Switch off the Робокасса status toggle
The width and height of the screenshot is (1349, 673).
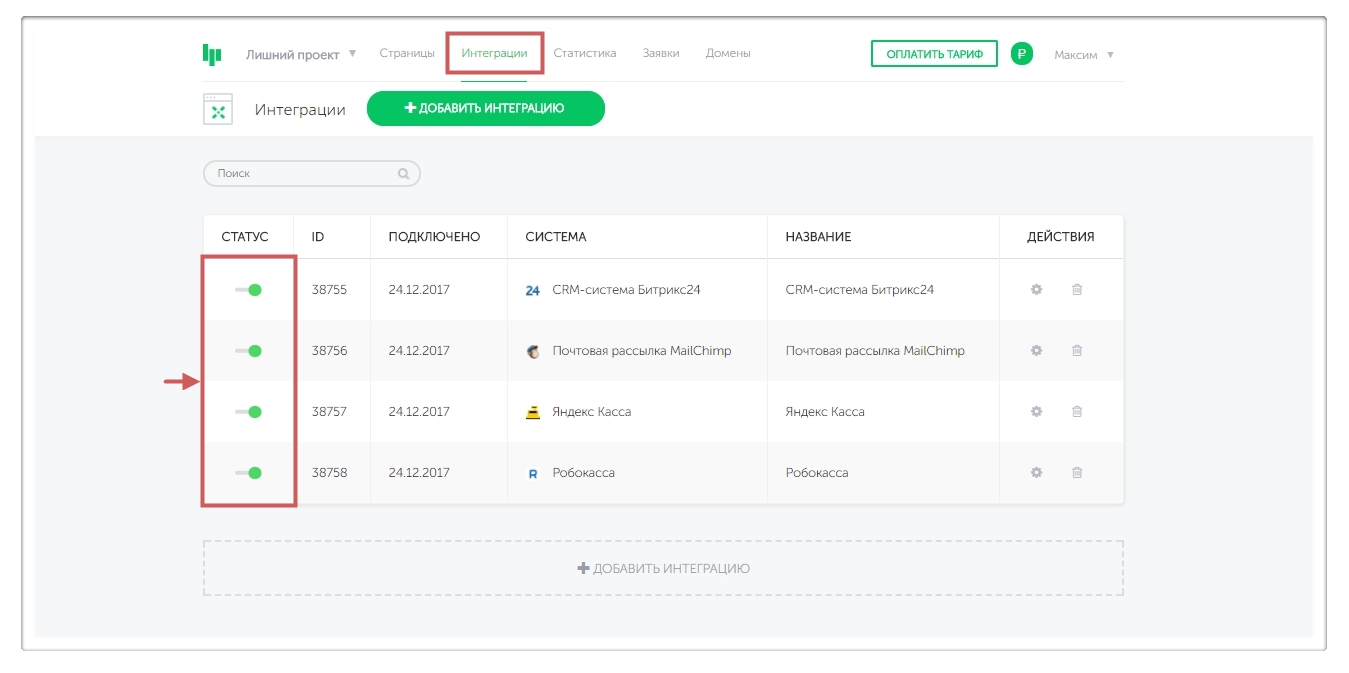[248, 473]
